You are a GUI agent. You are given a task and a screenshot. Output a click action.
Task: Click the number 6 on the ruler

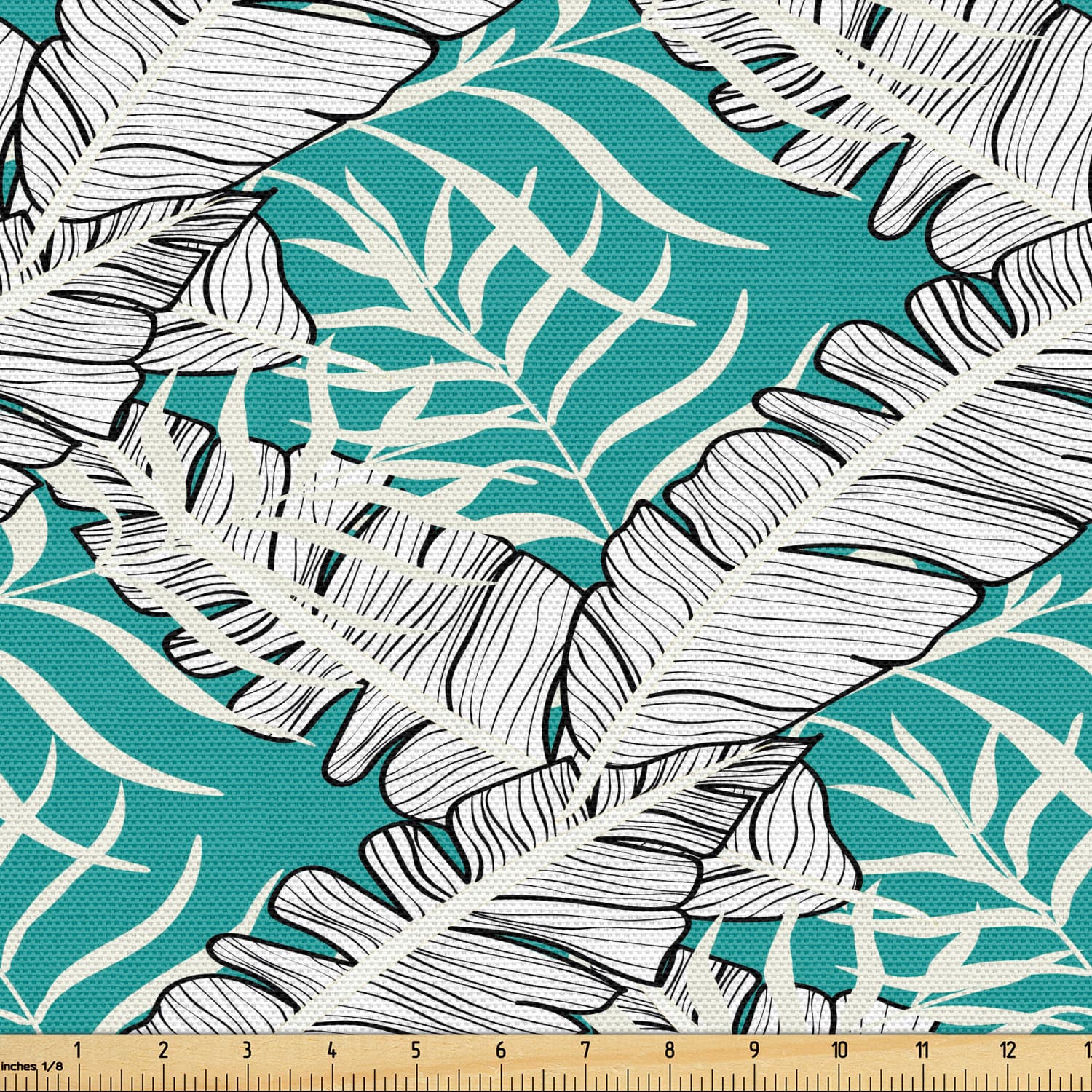coord(501,1050)
